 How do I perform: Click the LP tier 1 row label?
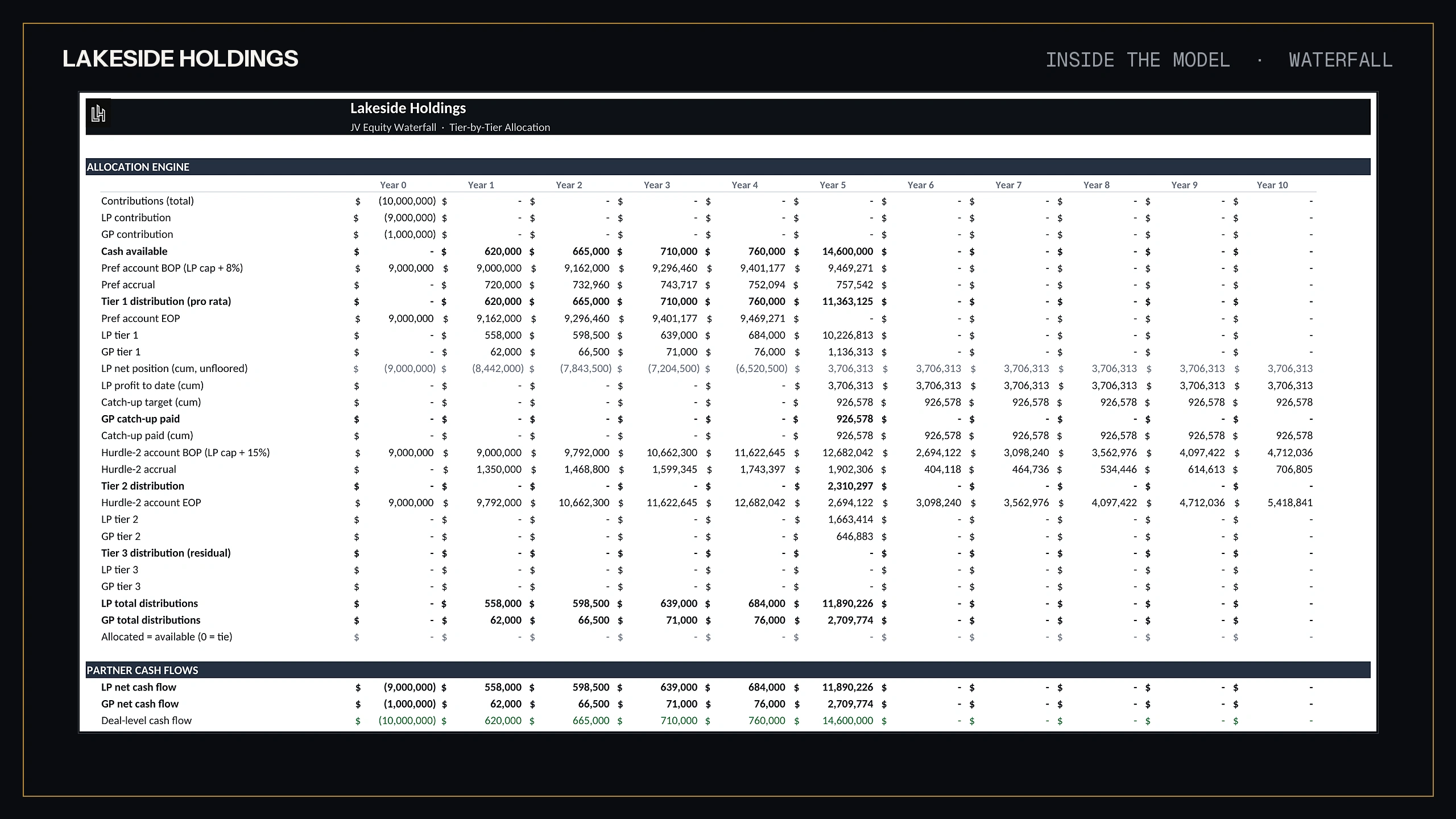pyautogui.click(x=119, y=335)
